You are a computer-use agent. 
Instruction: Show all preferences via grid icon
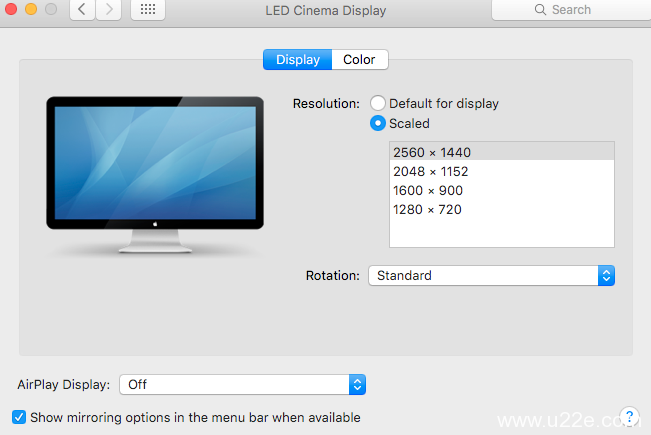(x=148, y=10)
